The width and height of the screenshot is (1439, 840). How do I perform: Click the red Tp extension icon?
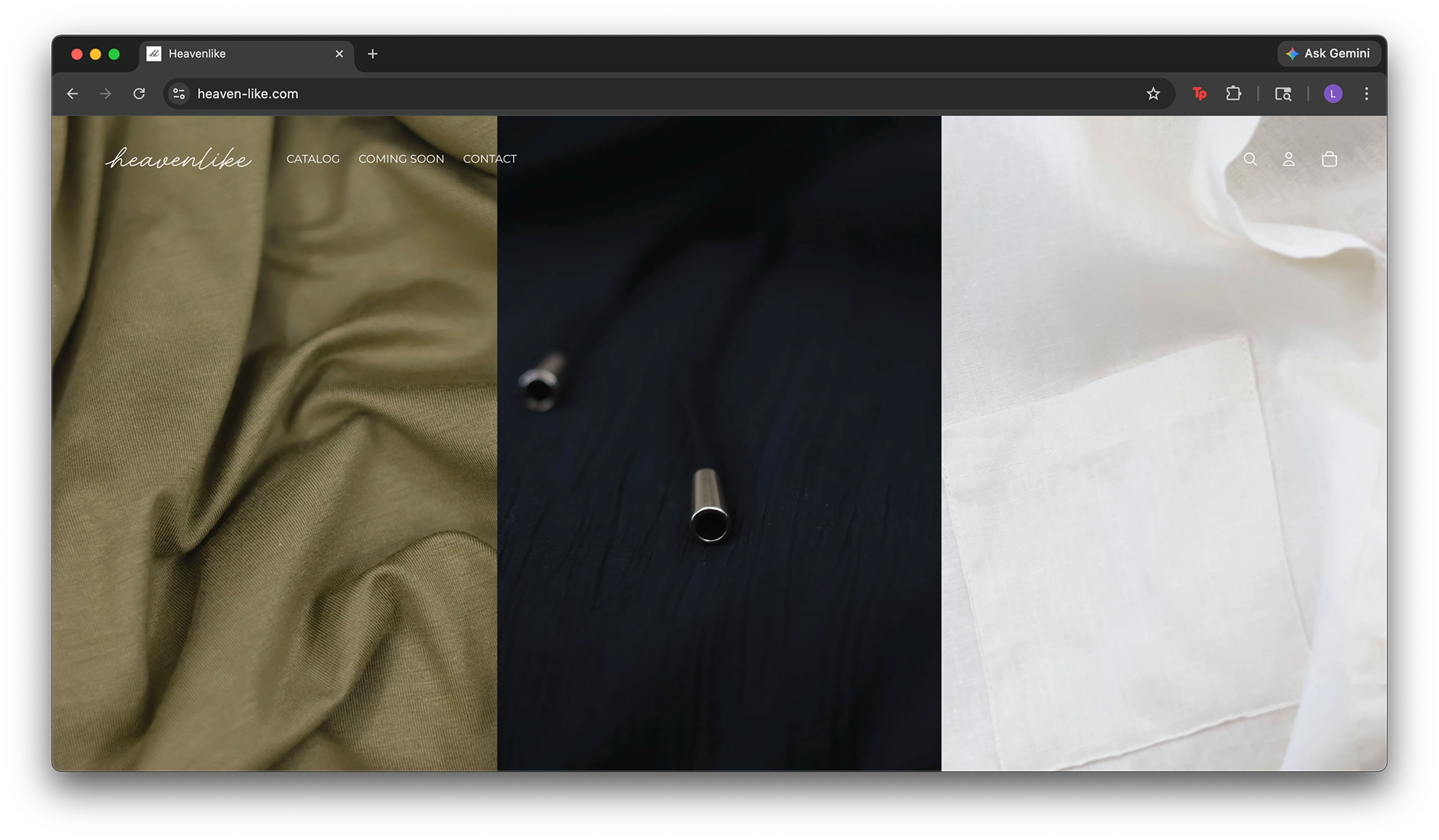[x=1199, y=94]
